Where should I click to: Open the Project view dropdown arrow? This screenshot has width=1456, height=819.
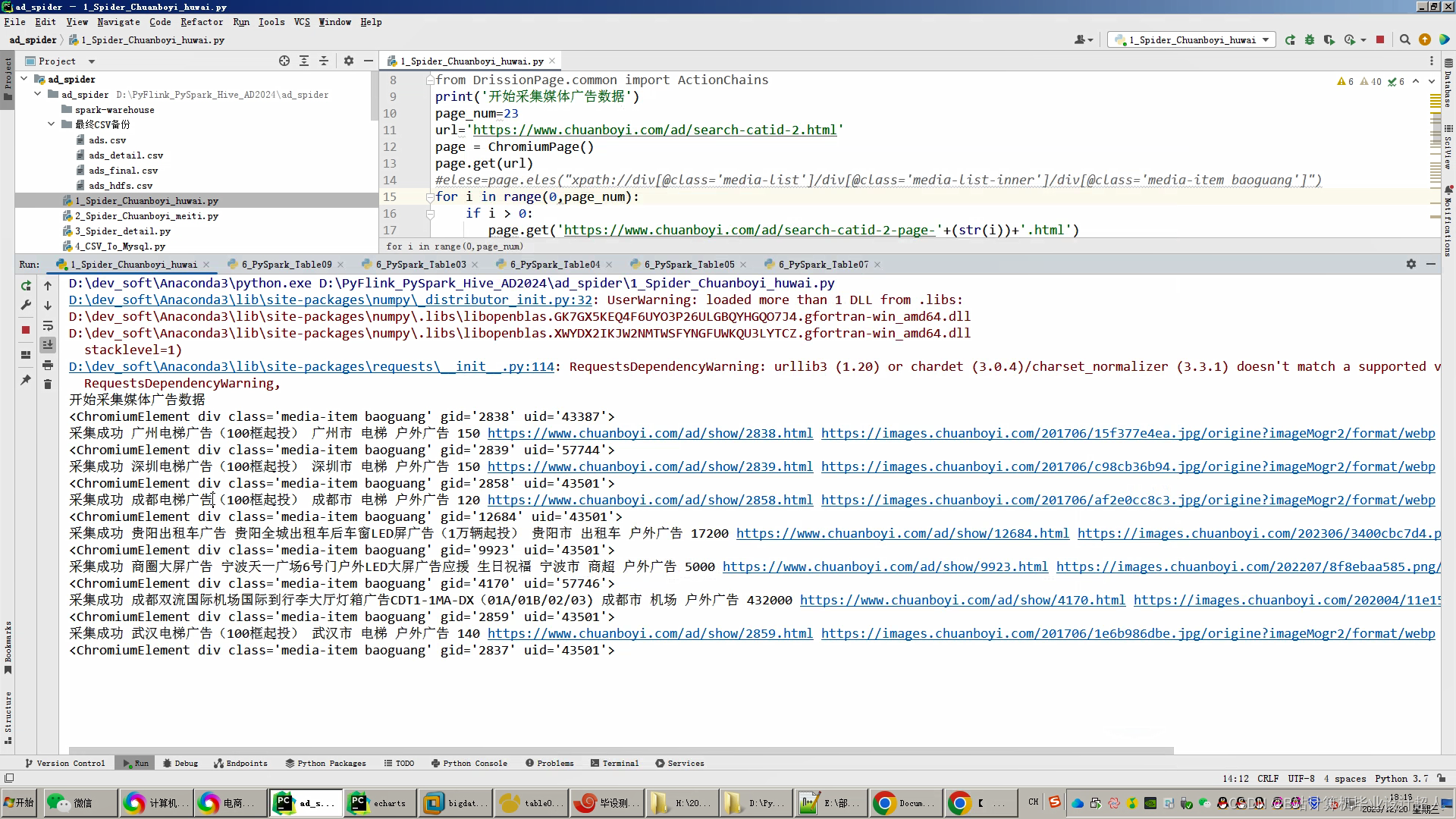point(92,61)
